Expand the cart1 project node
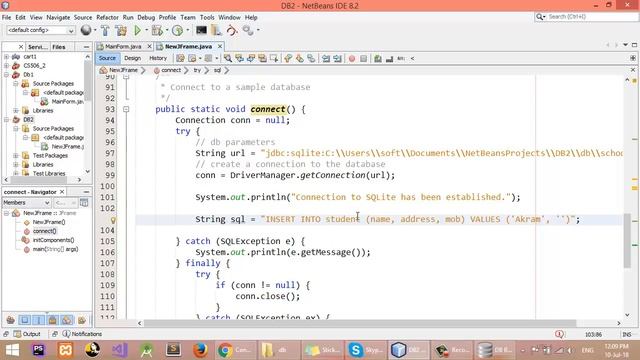 (7, 57)
